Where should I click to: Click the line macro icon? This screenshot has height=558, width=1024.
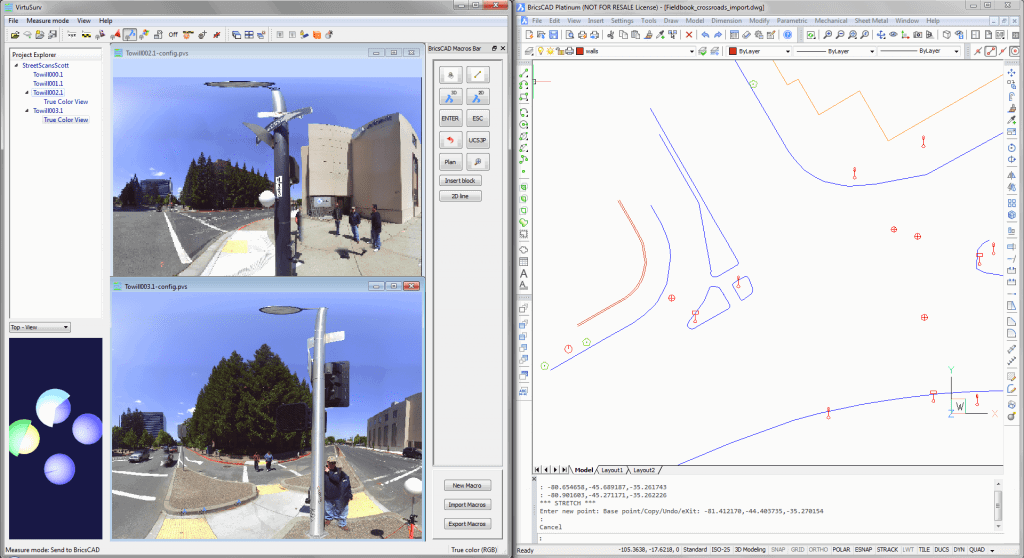pos(478,74)
